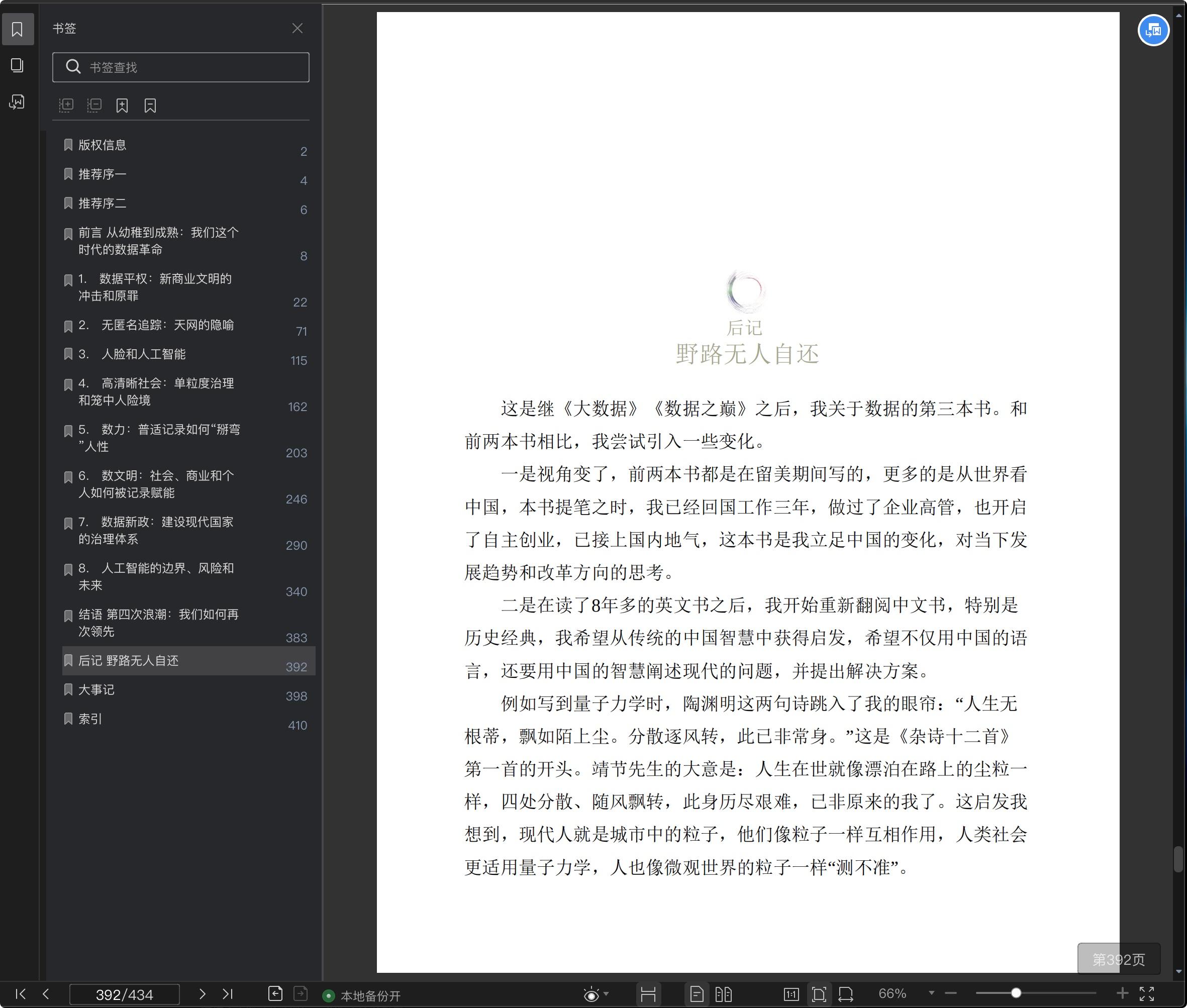Jump to bookmark 版权信息
This screenshot has height=1008, width=1187.
(x=188, y=145)
